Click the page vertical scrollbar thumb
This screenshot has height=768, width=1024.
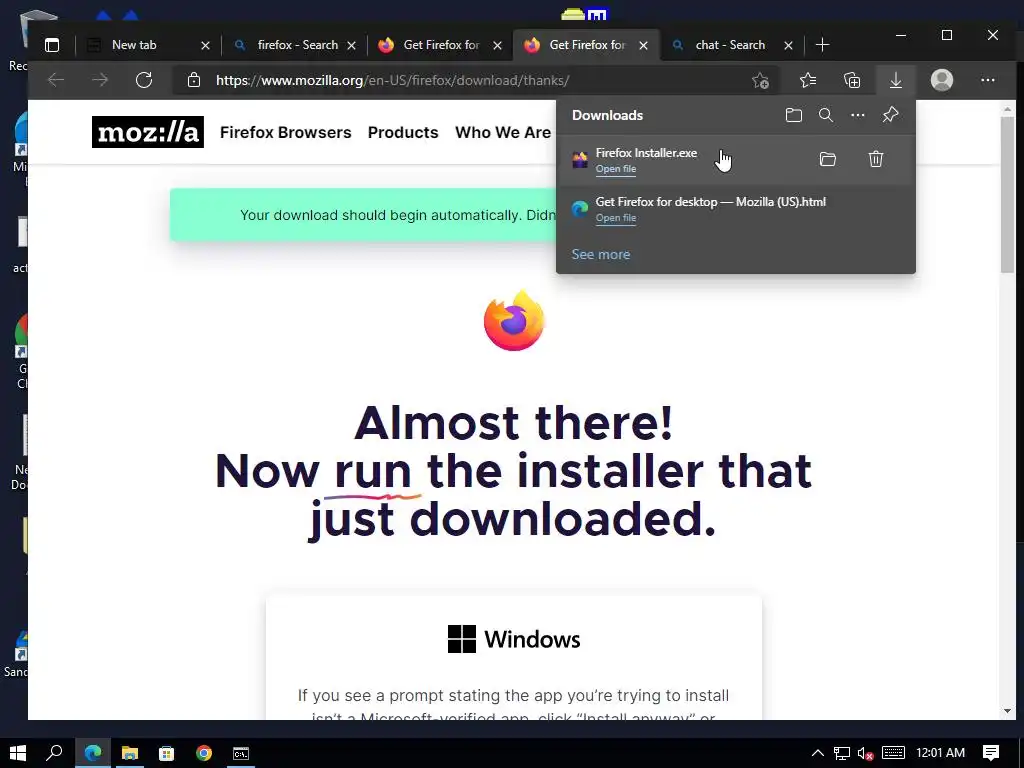[x=1007, y=195]
